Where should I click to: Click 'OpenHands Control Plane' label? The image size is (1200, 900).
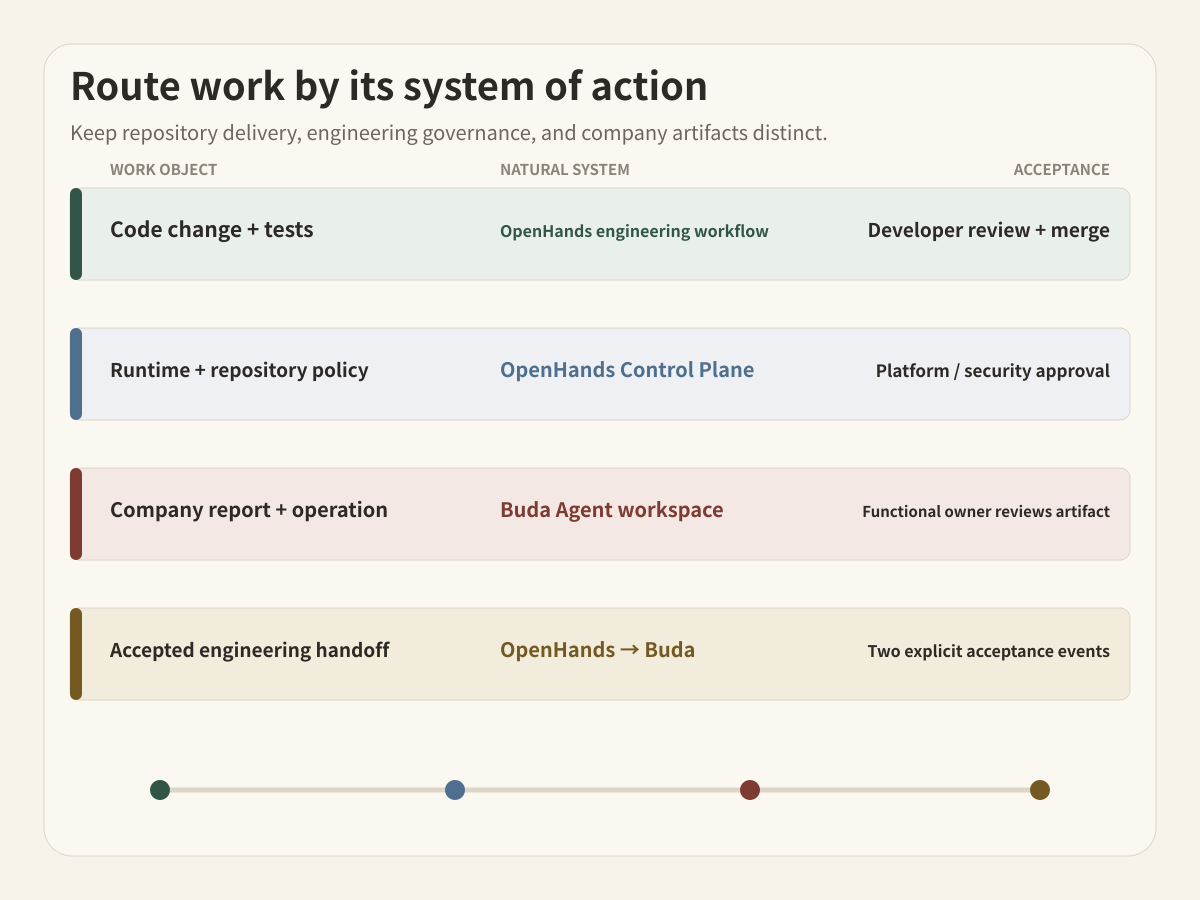(x=627, y=370)
